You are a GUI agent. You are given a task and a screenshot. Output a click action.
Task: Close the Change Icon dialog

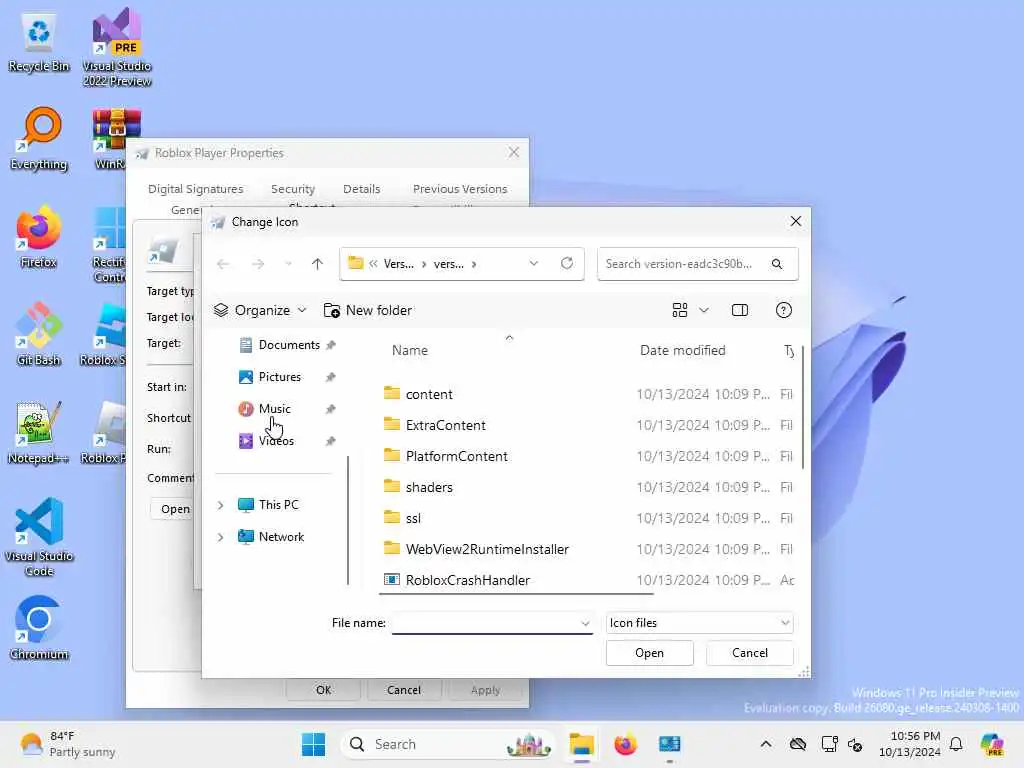795,221
